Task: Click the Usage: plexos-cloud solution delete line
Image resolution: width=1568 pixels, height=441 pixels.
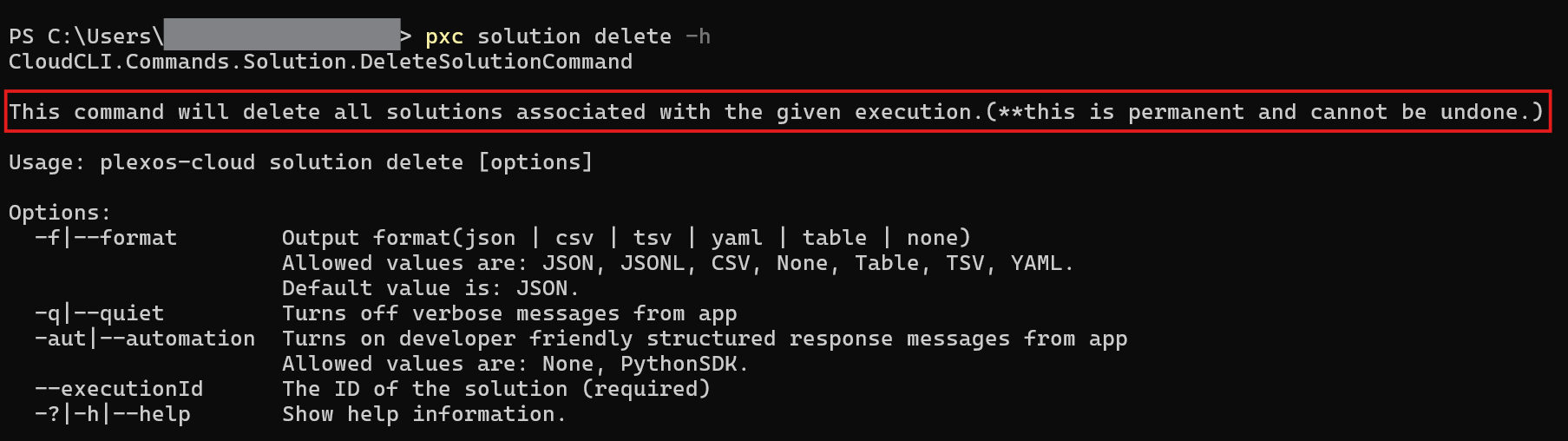Action: tap(300, 162)
